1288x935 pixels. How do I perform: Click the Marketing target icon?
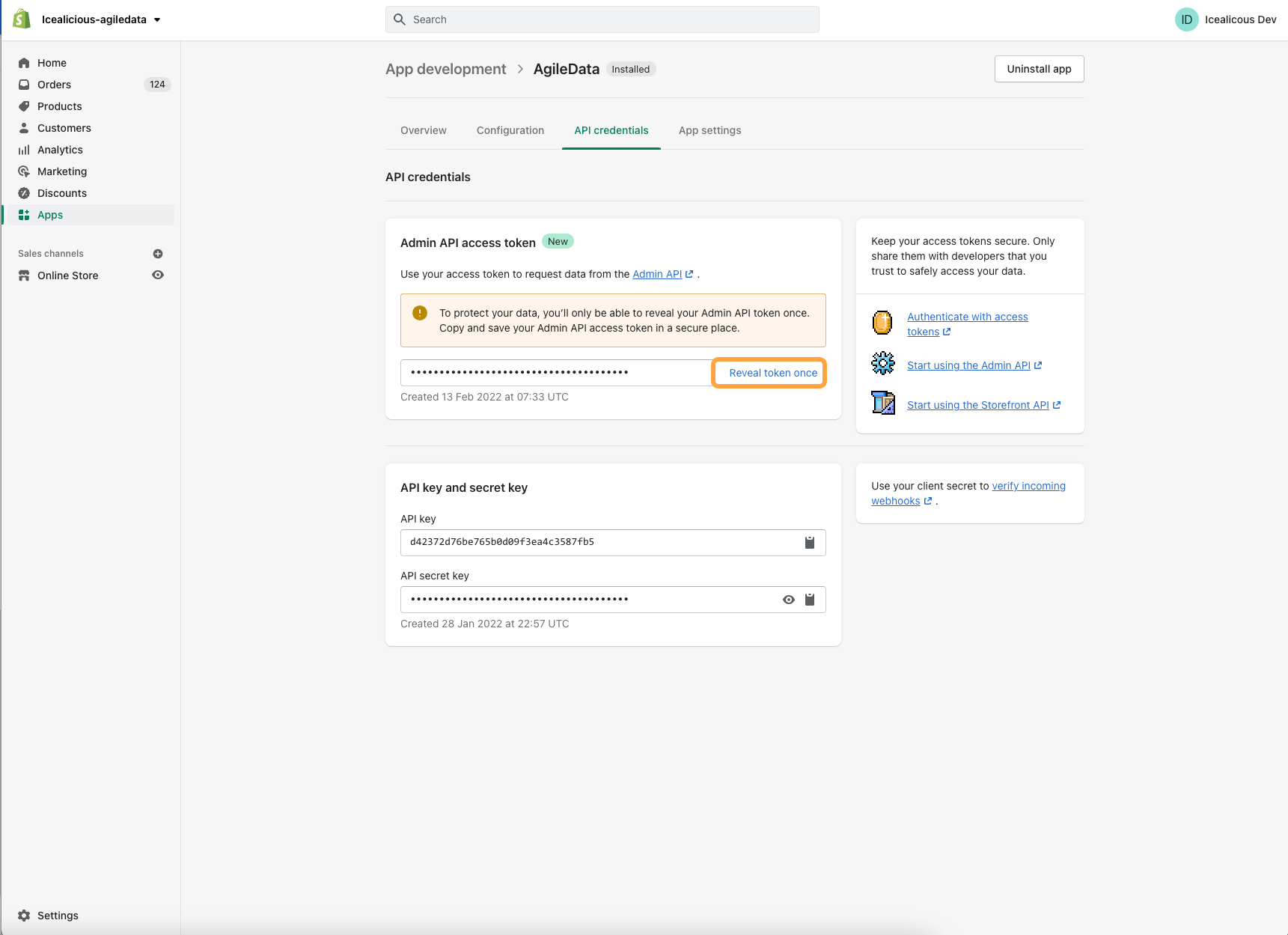tap(24, 171)
